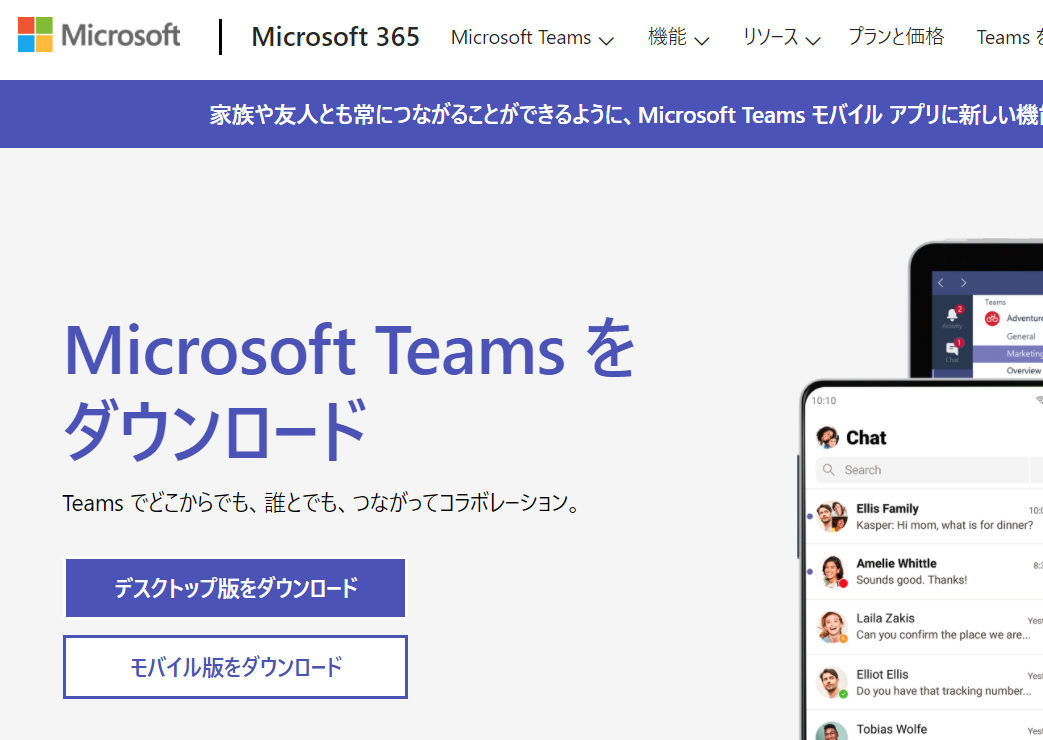The image size is (1043, 740).
Task: Select the General channel in tablet mockup
Action: (x=1020, y=336)
